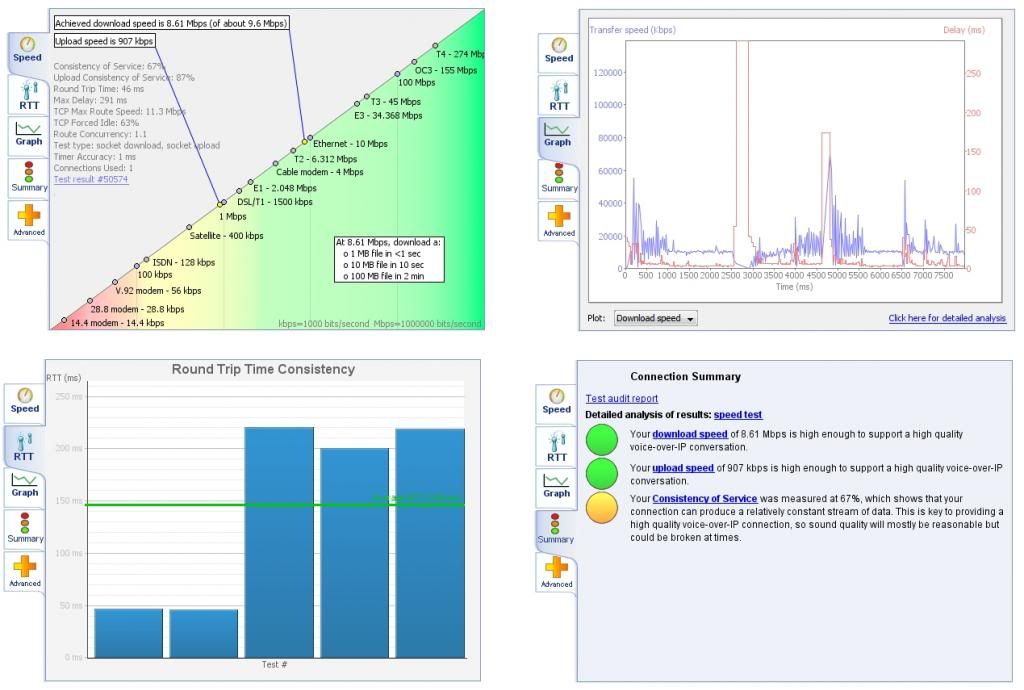Switch to the Advanced tab beside the Round Trip Time chart
The height and width of the screenshot is (690, 1024).
pyautogui.click(x=25, y=572)
